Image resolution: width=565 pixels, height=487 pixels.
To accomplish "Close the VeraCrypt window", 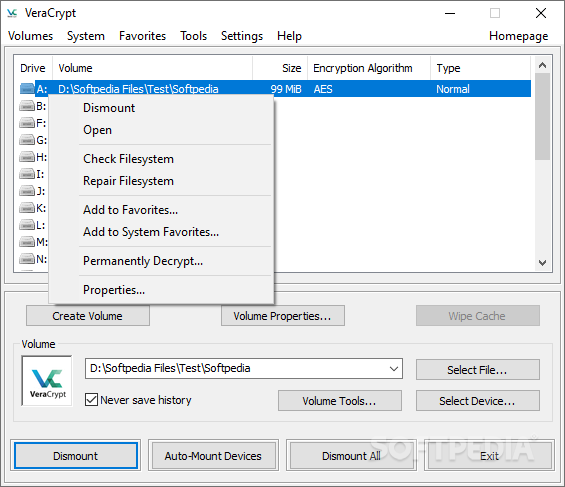I will [540, 13].
